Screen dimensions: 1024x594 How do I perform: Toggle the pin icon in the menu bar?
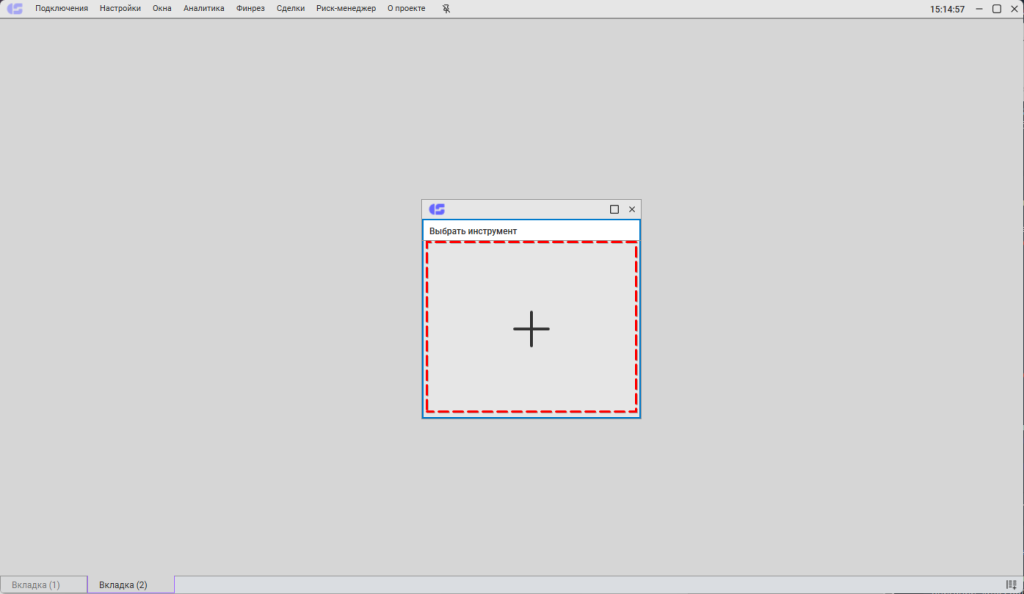[x=447, y=8]
